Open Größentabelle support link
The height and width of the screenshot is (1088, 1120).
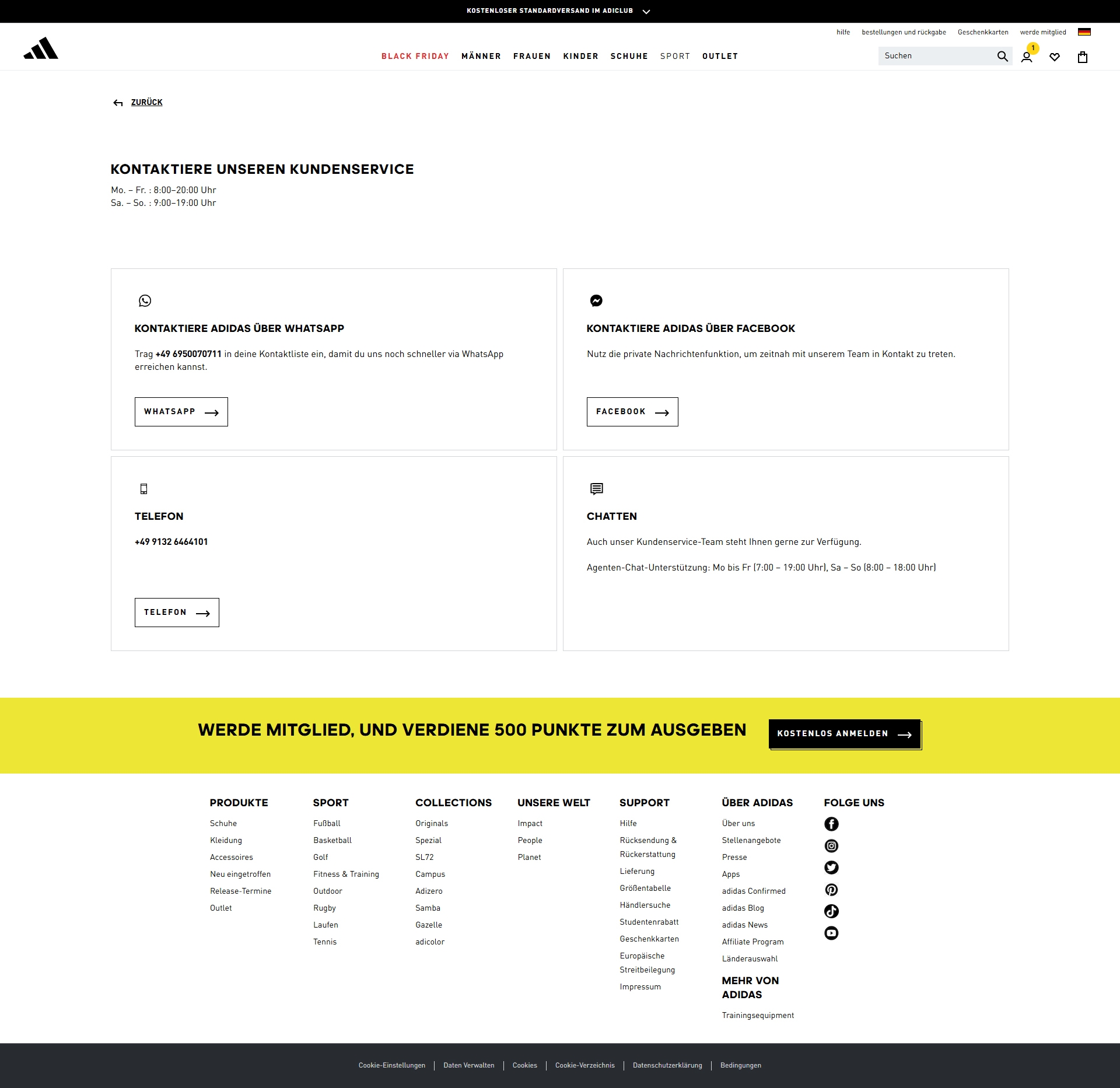[645, 888]
